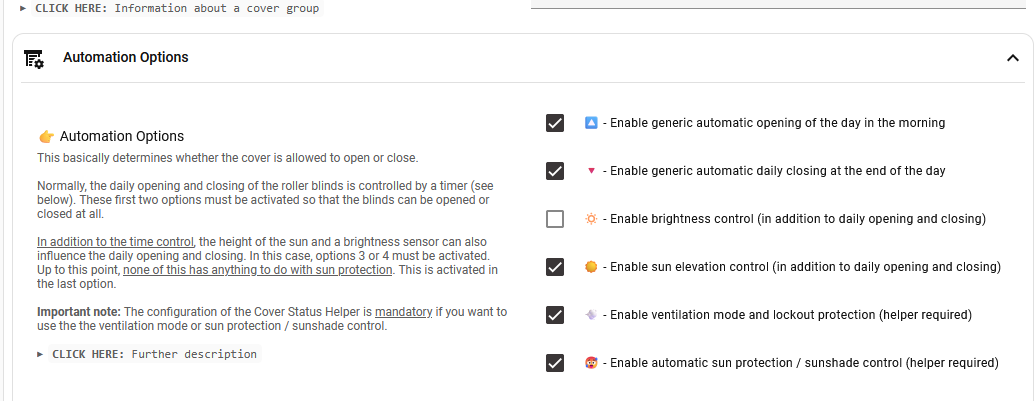Disable automatic morning opening checkbox
The height and width of the screenshot is (401, 1035).
click(x=555, y=123)
